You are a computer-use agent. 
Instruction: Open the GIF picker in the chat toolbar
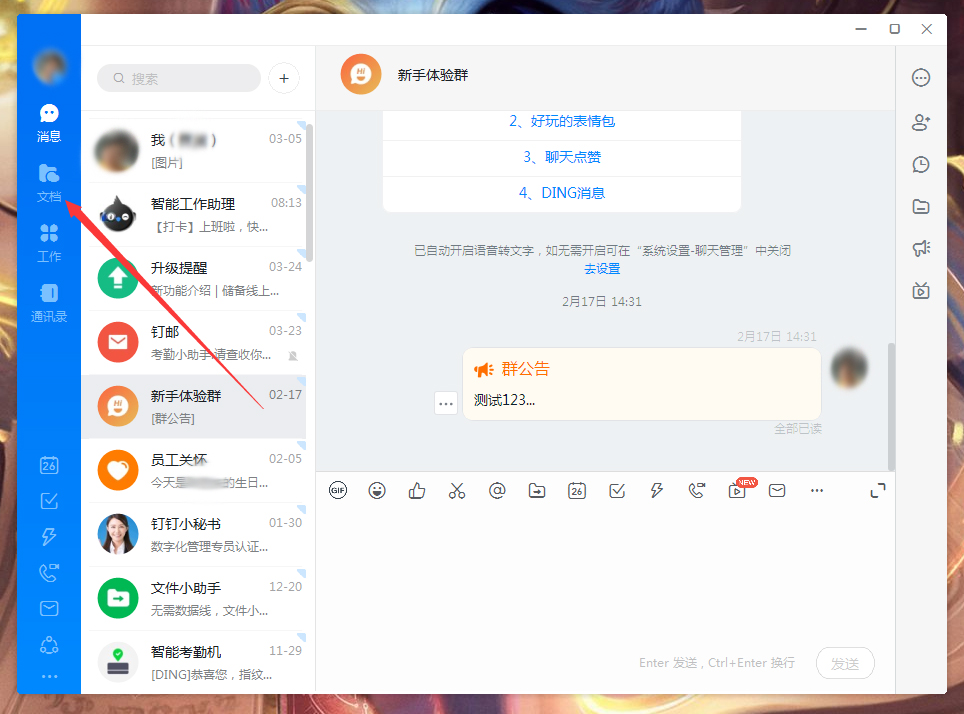[x=338, y=490]
